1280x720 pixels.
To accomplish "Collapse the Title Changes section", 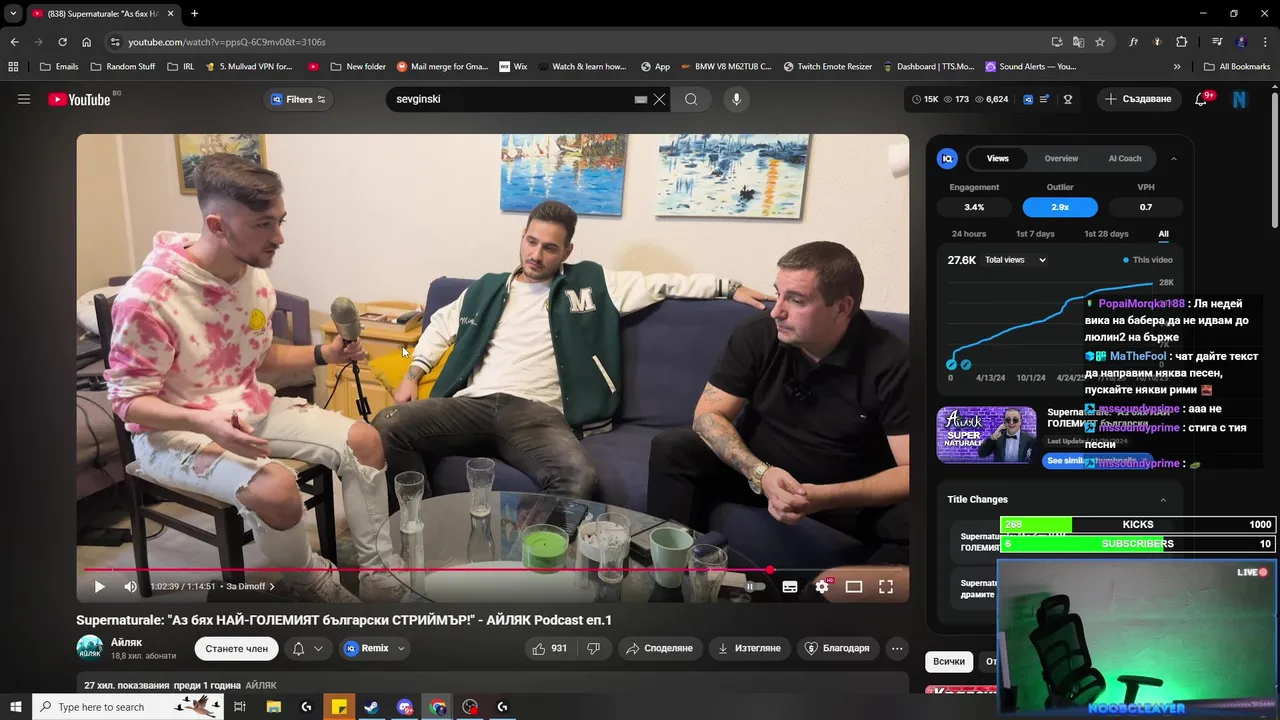I will [x=1163, y=500].
